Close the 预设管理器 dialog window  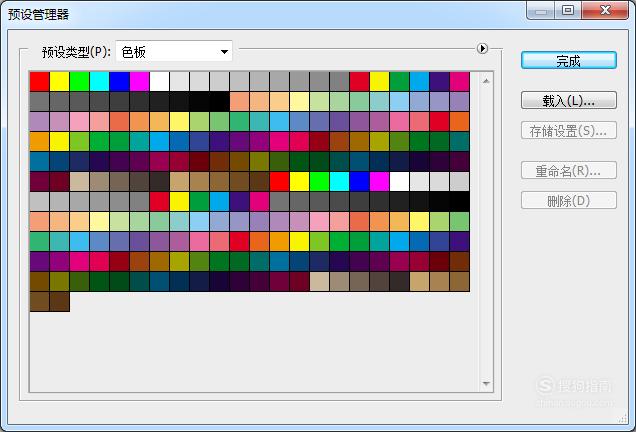(x=604, y=10)
